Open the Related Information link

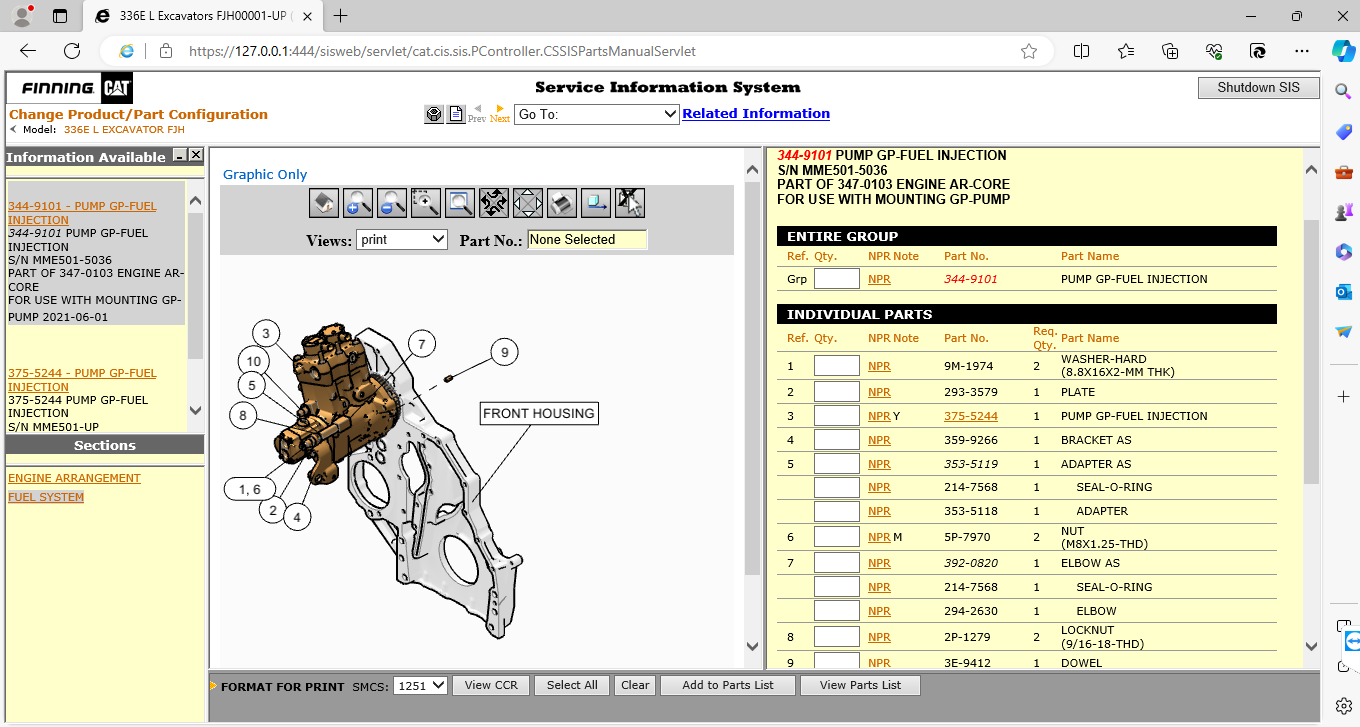[756, 114]
